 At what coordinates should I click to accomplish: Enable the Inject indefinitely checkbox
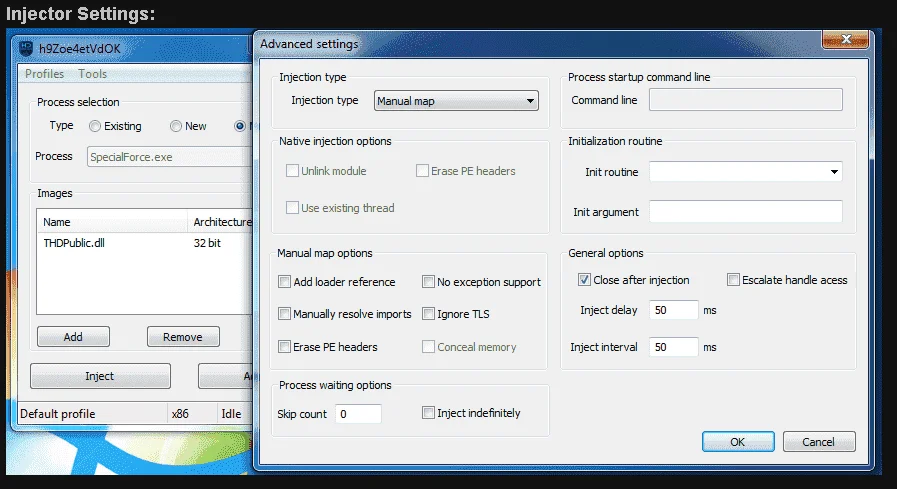[428, 412]
